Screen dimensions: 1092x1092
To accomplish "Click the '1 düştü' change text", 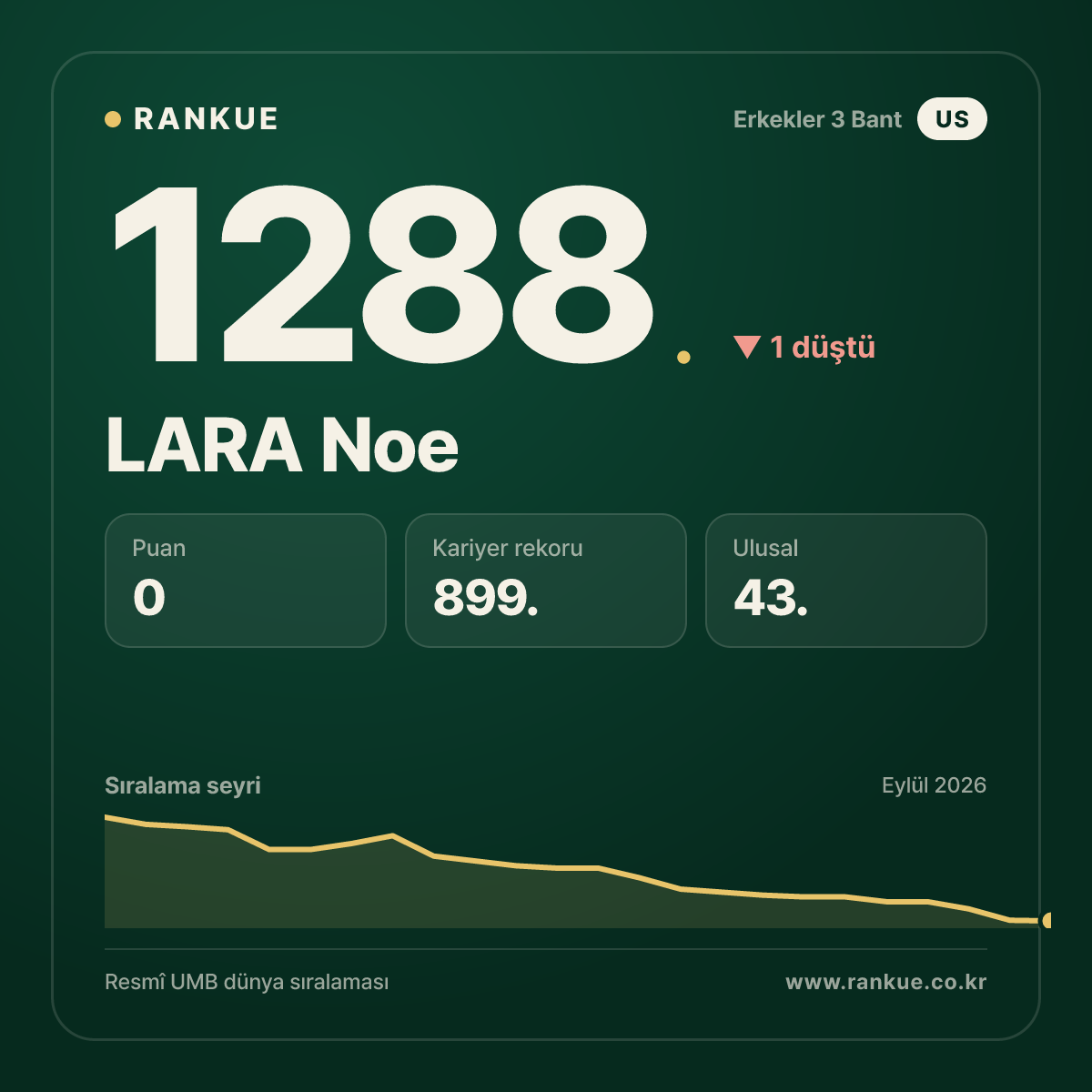I will 823,348.
